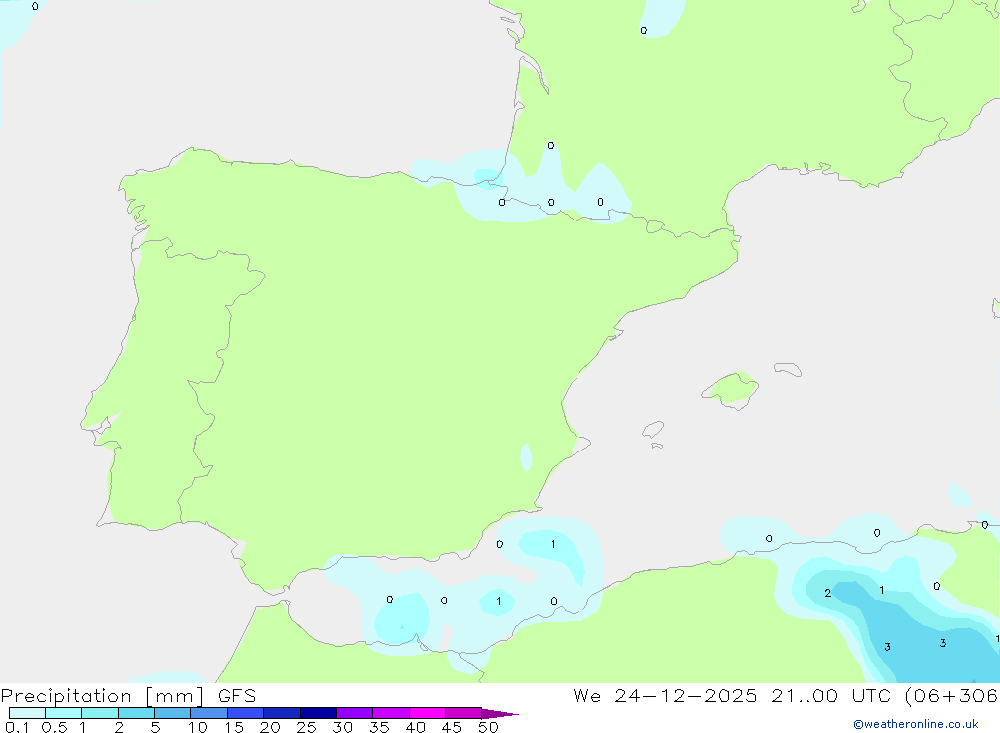This screenshot has width=1000, height=733.
Task: Click the '0.1' legend scale label
Action: coord(17,727)
